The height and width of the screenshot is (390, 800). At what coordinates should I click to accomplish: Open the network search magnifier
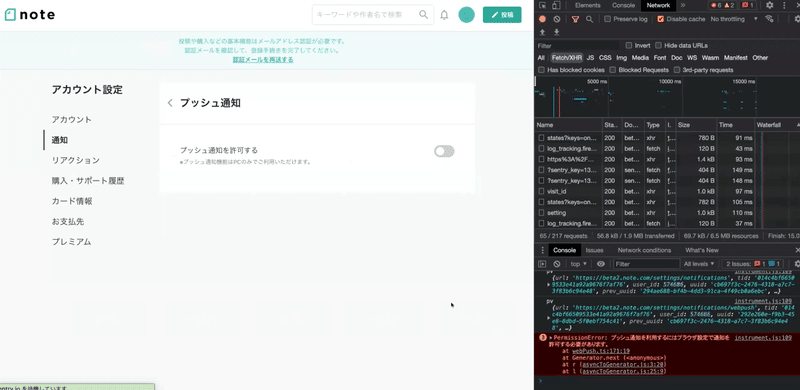pos(589,19)
